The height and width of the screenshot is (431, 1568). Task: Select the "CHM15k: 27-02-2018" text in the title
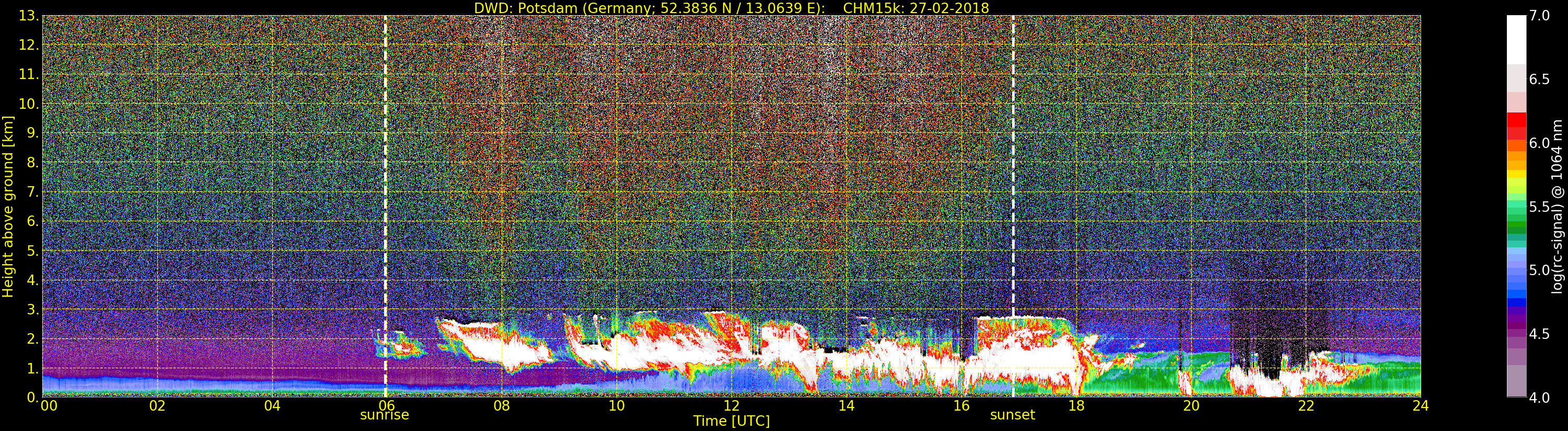[916, 8]
